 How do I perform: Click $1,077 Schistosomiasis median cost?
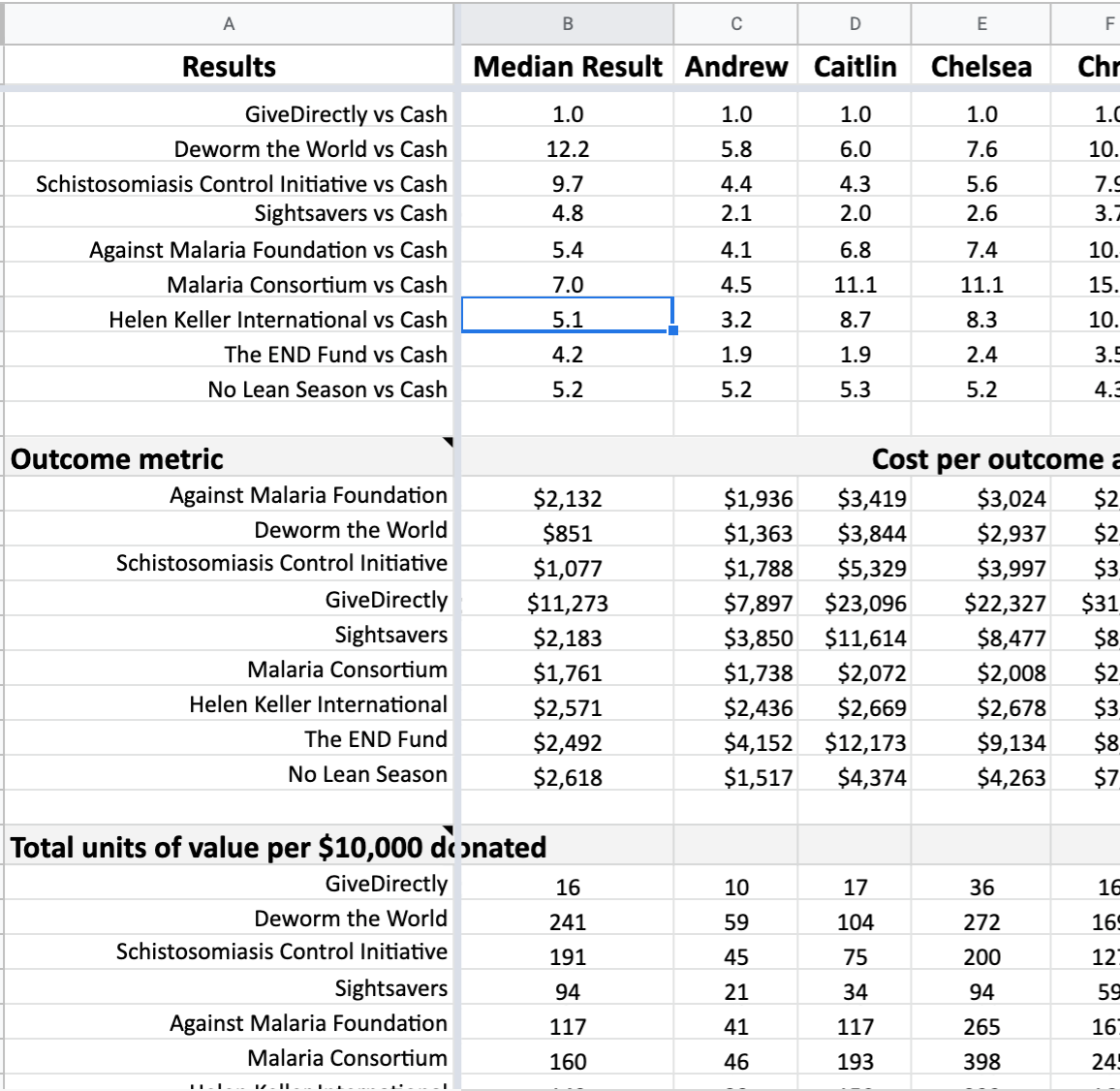tap(568, 569)
